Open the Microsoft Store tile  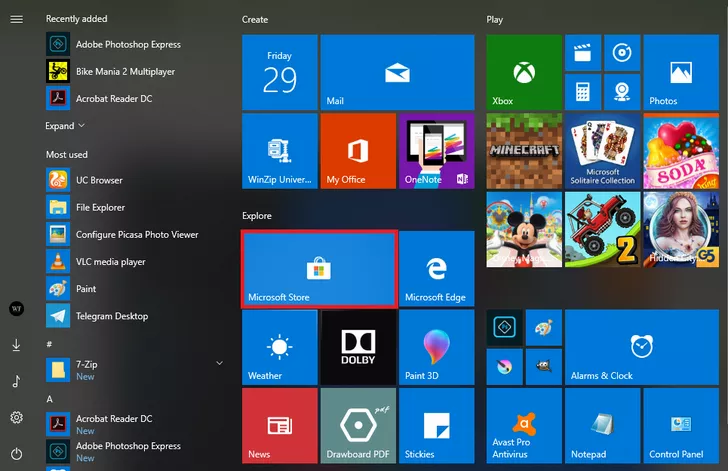coord(319,269)
